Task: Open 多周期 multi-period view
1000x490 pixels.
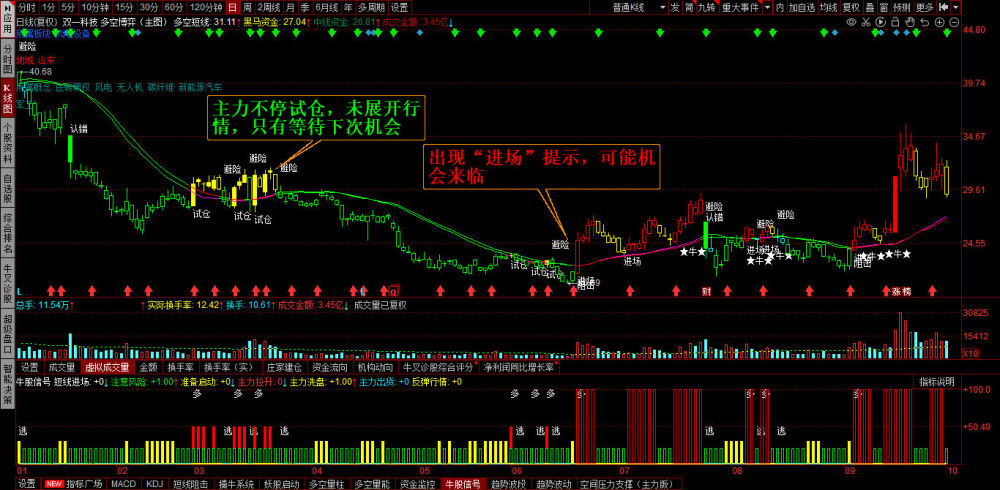Action: 371,8
